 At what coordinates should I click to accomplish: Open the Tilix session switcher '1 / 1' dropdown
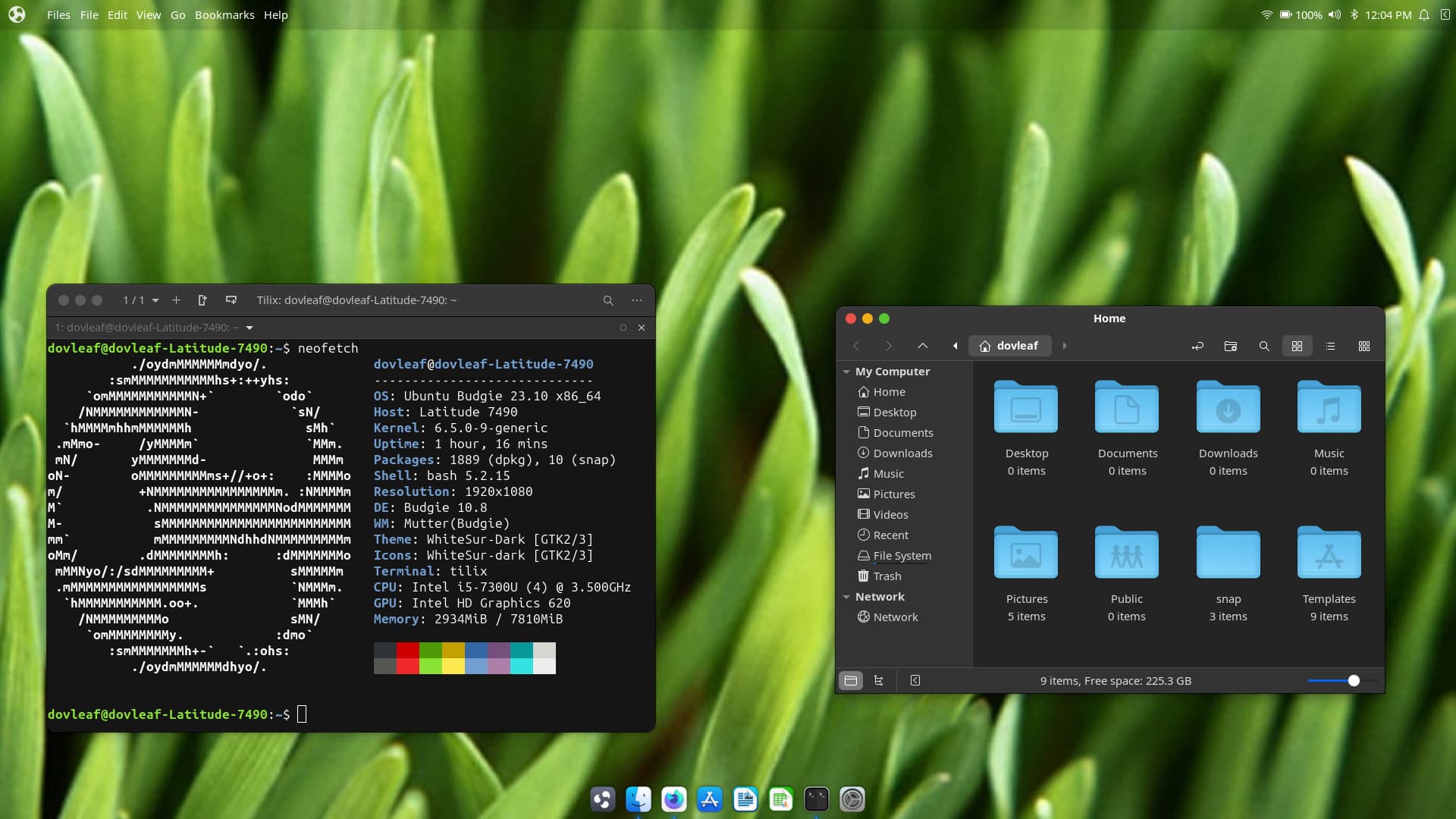tap(141, 300)
